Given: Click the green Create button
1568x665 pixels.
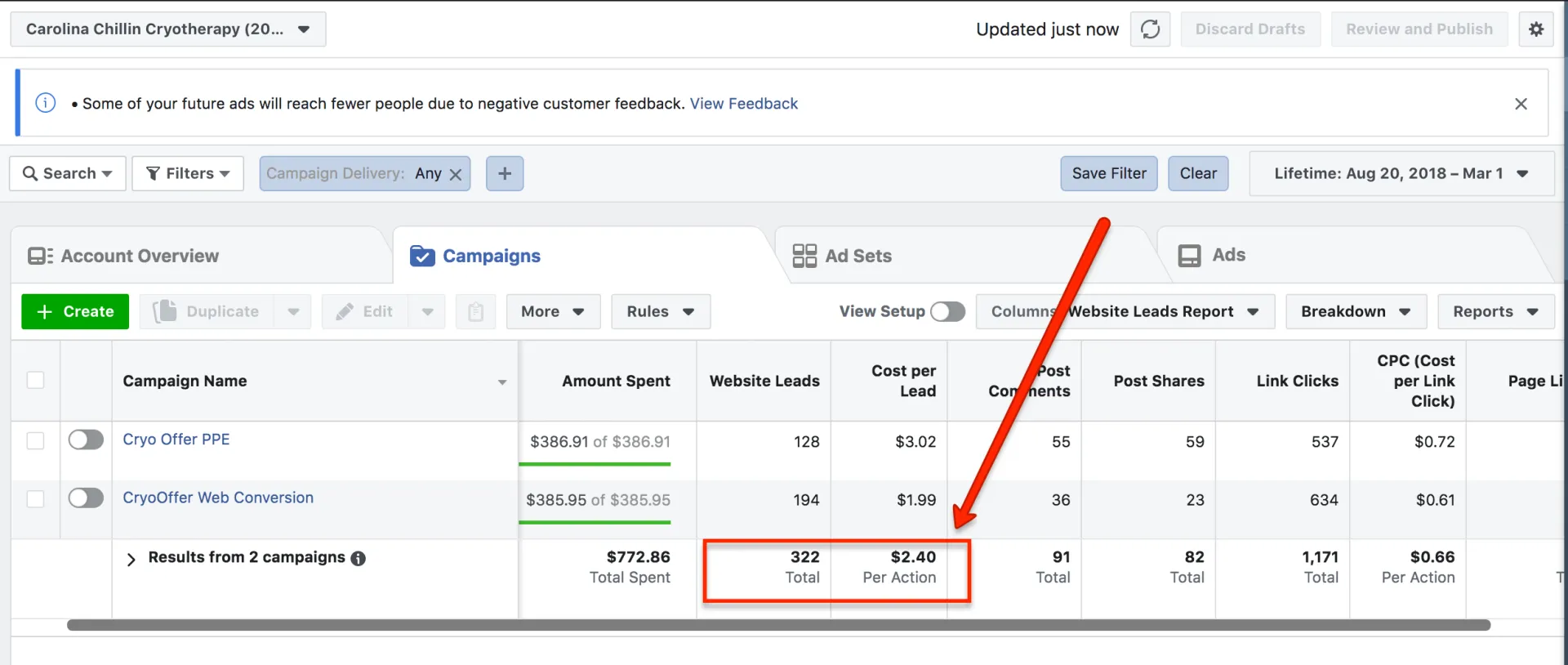Looking at the screenshot, I should pyautogui.click(x=75, y=311).
